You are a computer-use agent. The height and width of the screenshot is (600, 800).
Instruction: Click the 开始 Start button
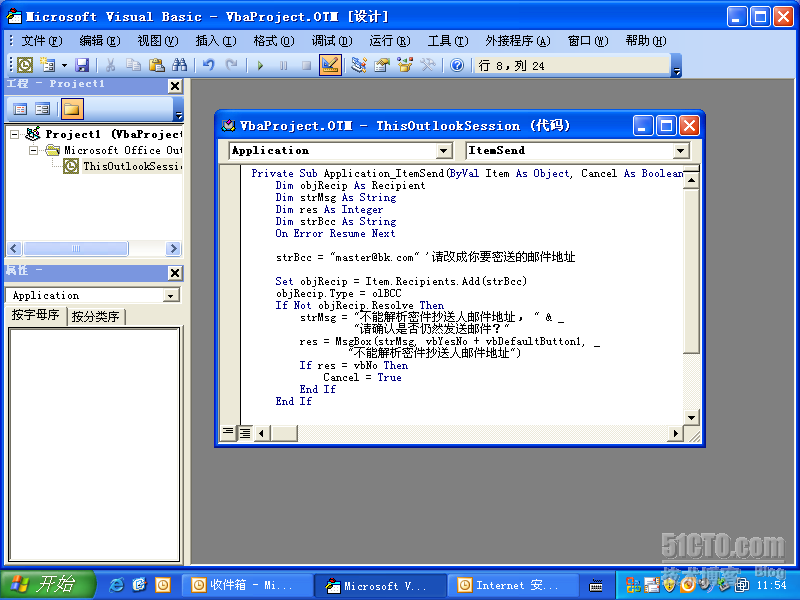(48, 584)
